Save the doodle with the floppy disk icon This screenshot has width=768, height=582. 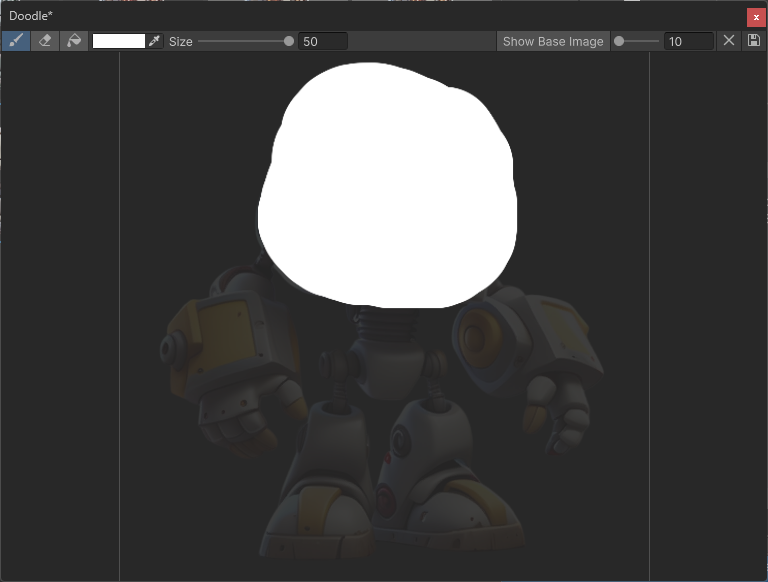point(754,41)
